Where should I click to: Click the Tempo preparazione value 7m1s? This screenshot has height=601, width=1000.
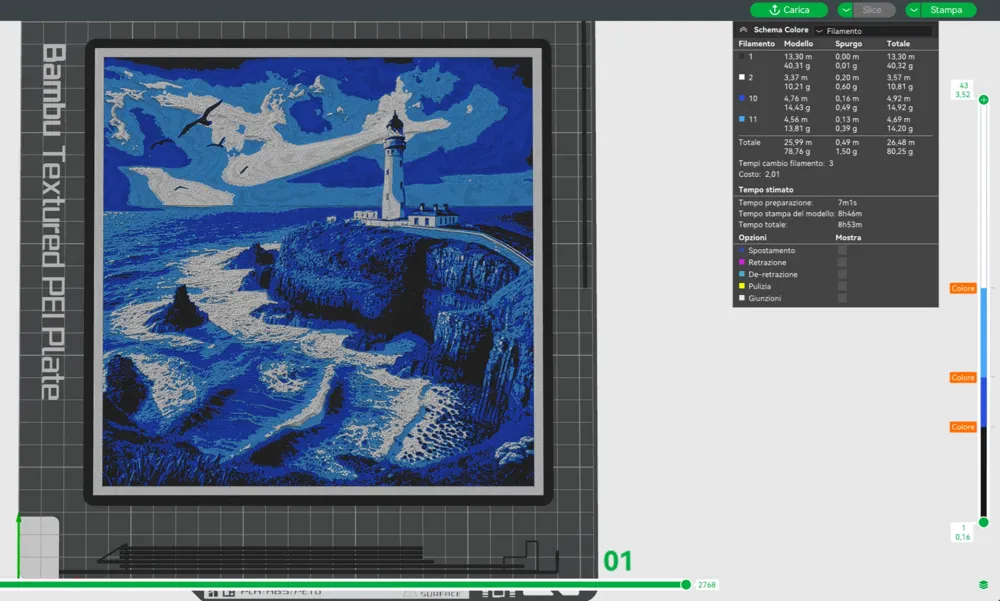click(x=847, y=202)
